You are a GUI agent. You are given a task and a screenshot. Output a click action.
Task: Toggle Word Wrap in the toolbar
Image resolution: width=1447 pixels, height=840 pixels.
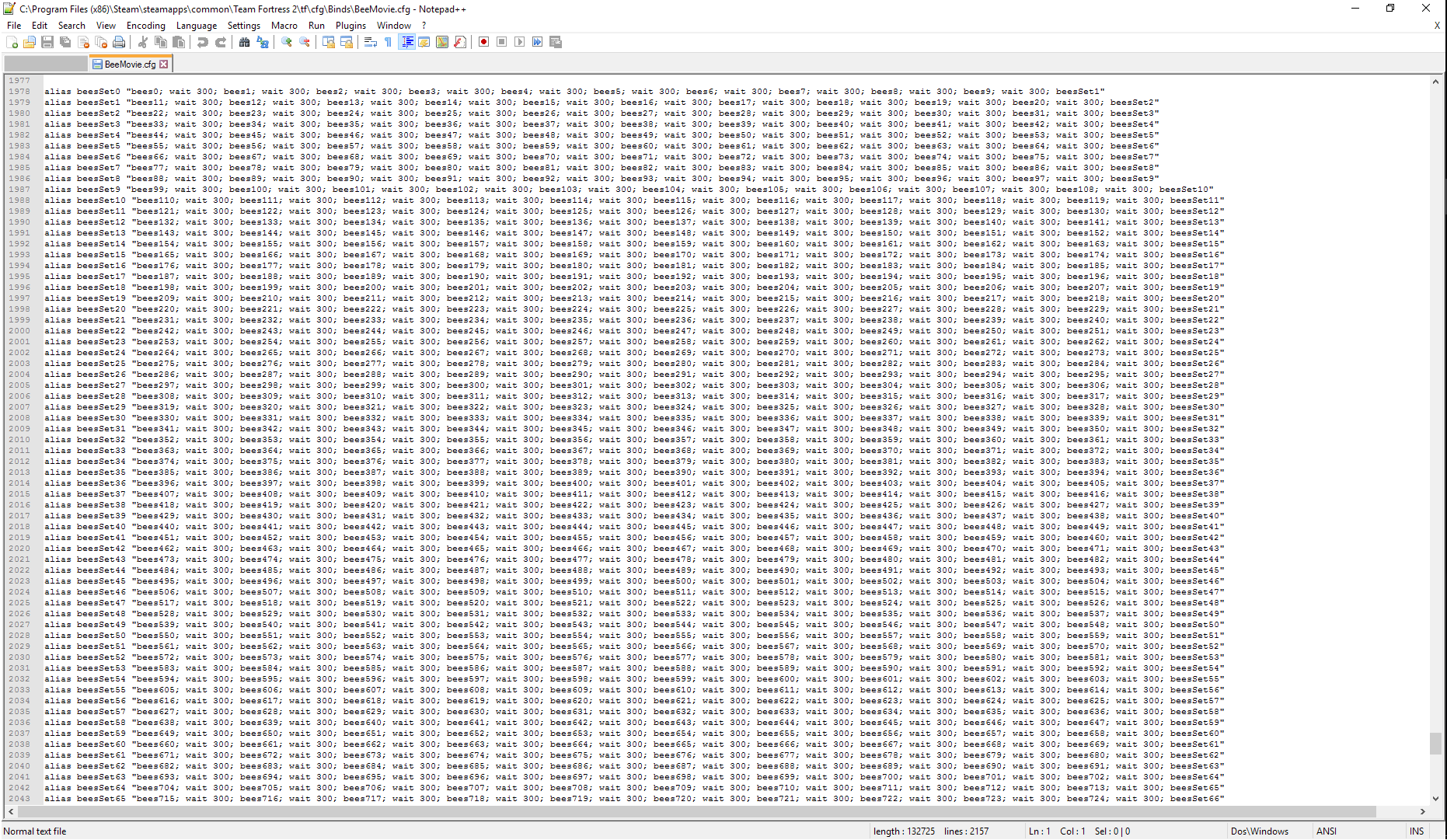click(371, 42)
